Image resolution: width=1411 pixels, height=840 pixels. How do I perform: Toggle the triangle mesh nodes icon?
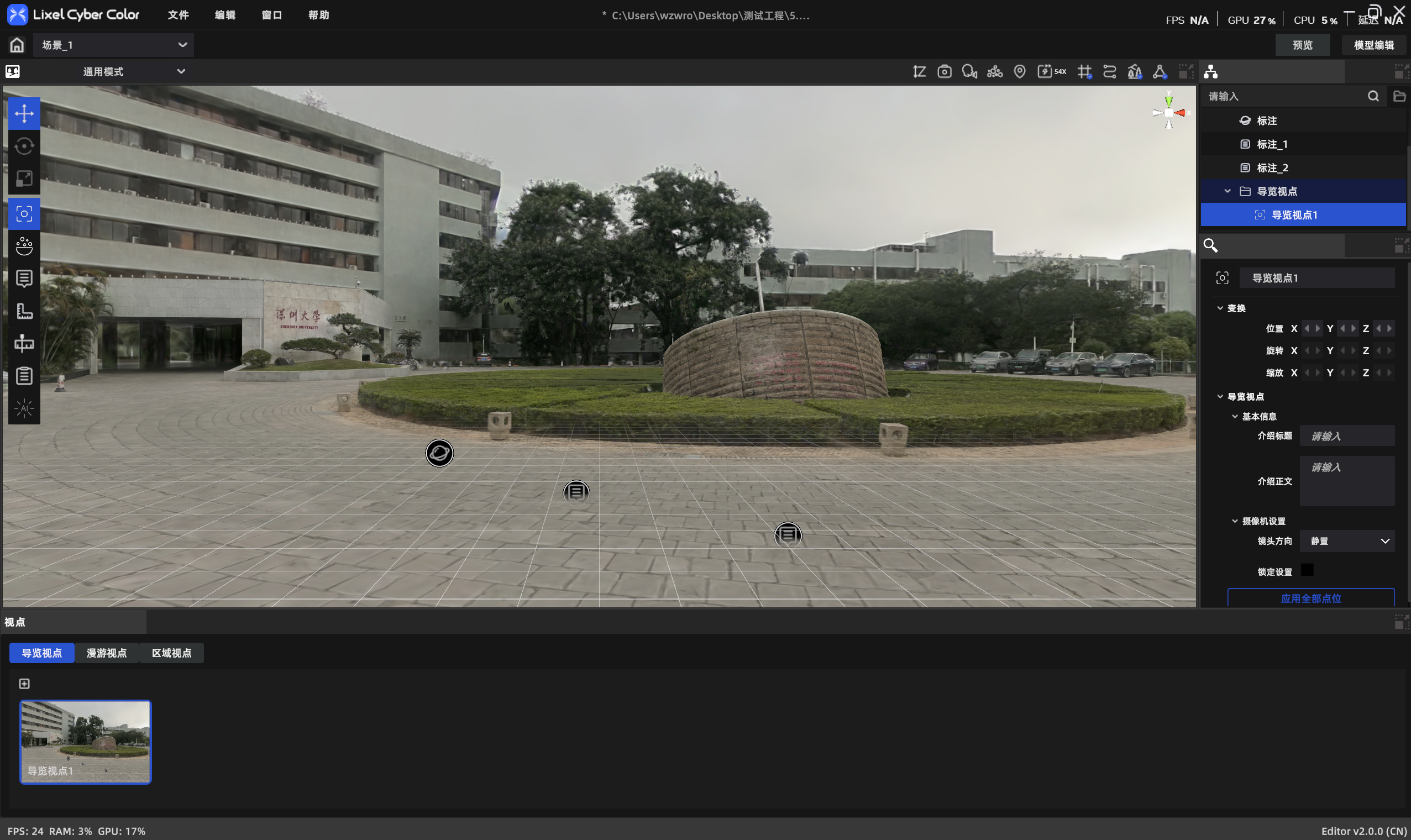(x=1160, y=72)
